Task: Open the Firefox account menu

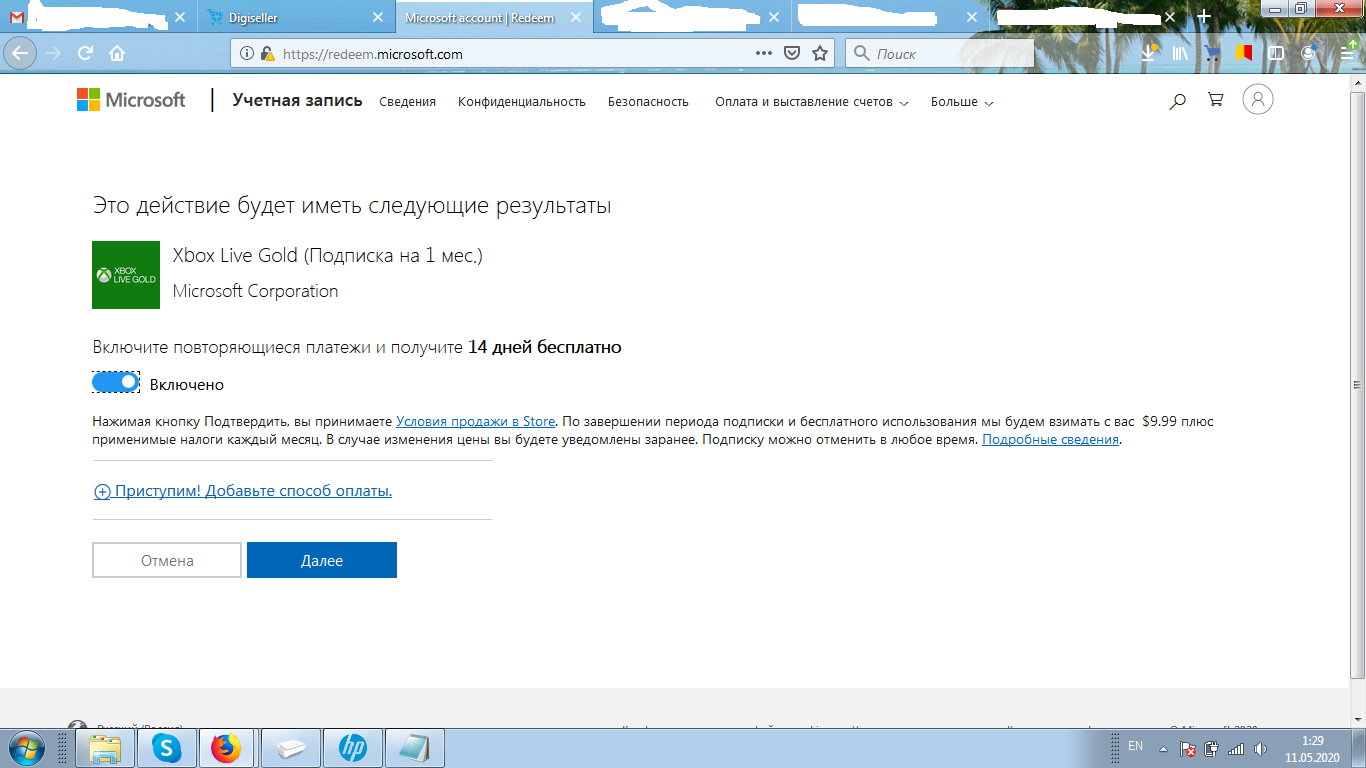Action: [x=1308, y=54]
